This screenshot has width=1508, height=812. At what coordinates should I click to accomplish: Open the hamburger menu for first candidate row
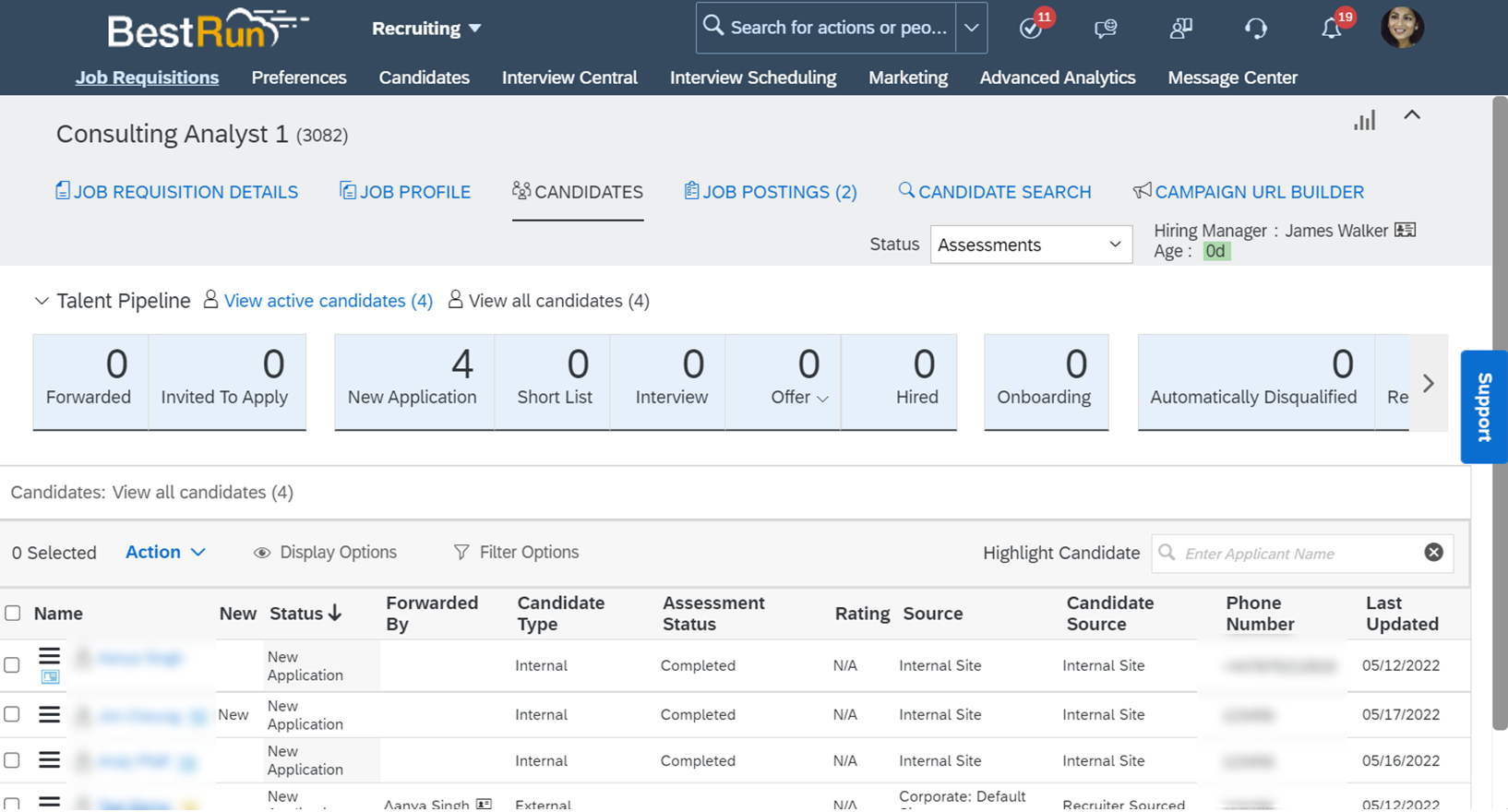(50, 656)
